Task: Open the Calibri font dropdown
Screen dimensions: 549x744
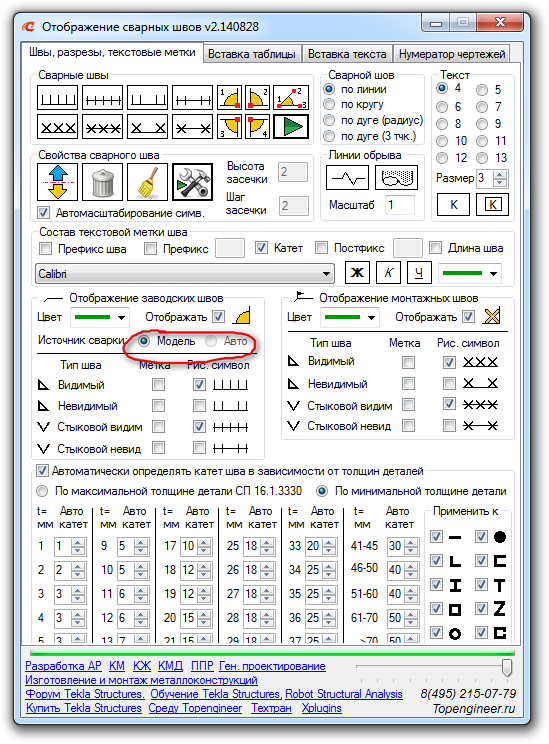Action: (x=185, y=274)
